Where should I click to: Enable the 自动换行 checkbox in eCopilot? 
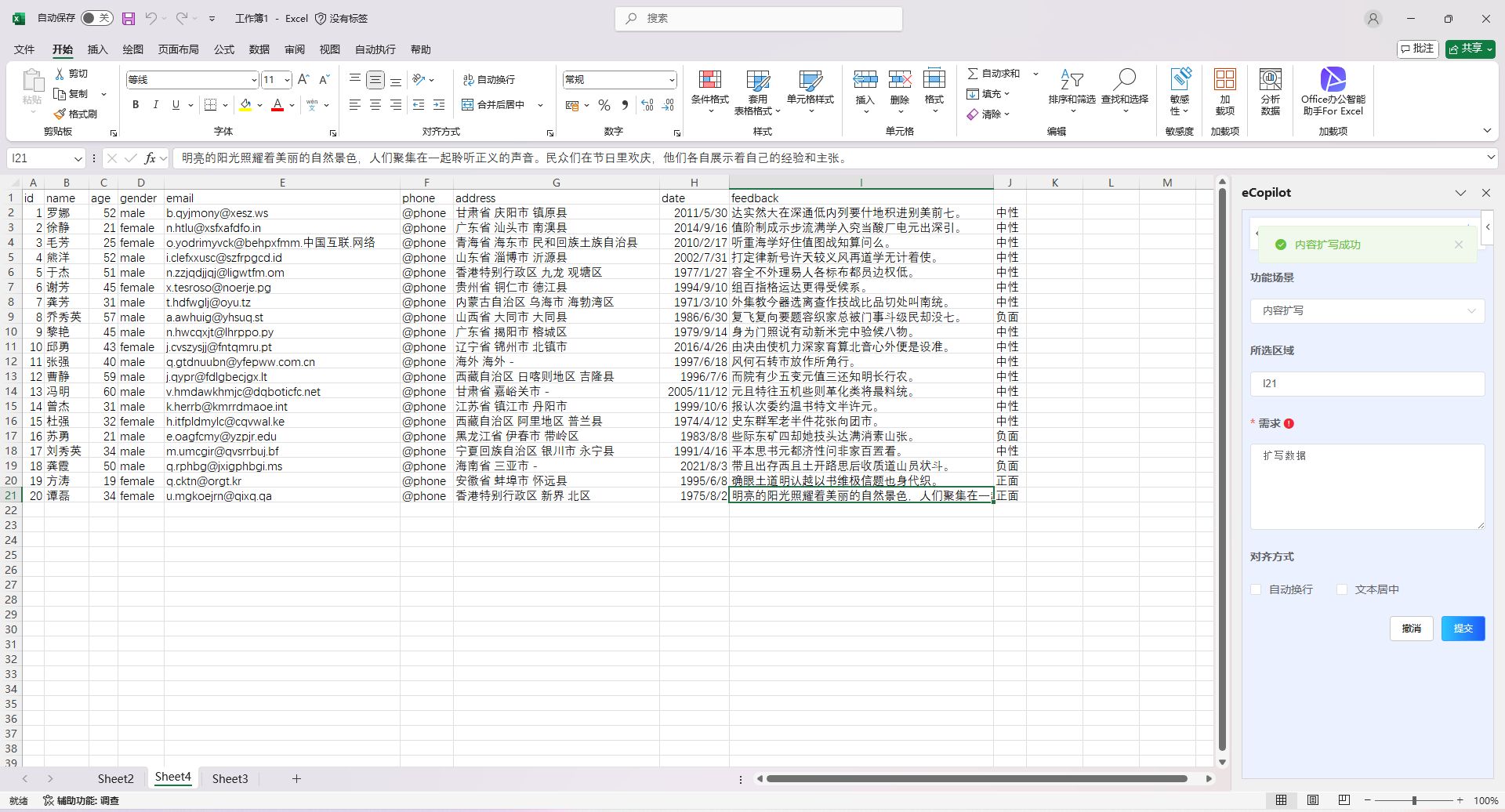1256,589
